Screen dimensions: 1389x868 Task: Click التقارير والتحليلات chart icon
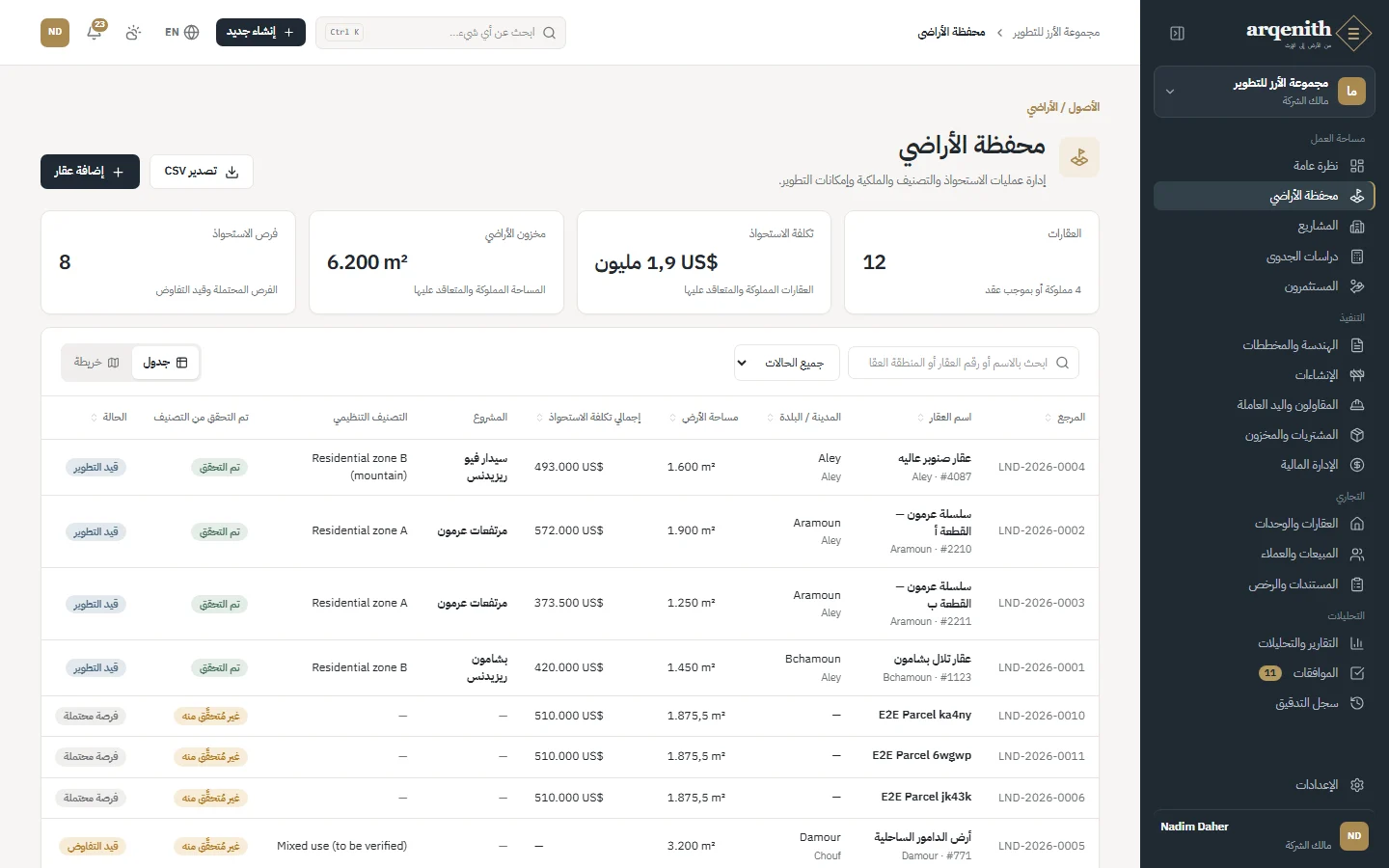1357,643
